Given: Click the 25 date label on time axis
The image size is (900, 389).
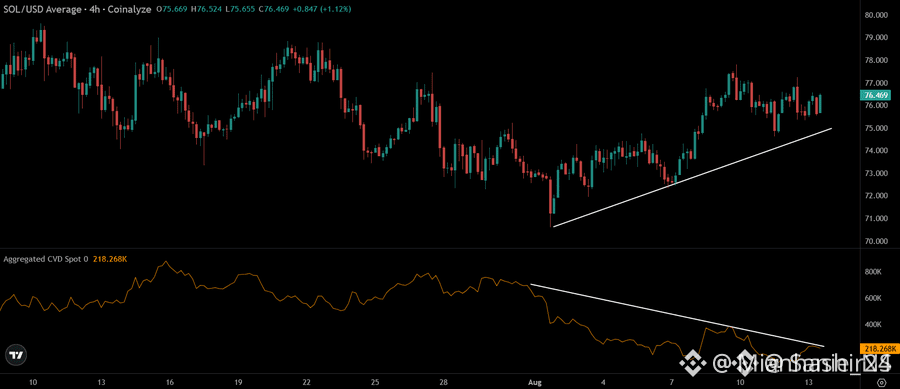Looking at the screenshot, I should [375, 382].
